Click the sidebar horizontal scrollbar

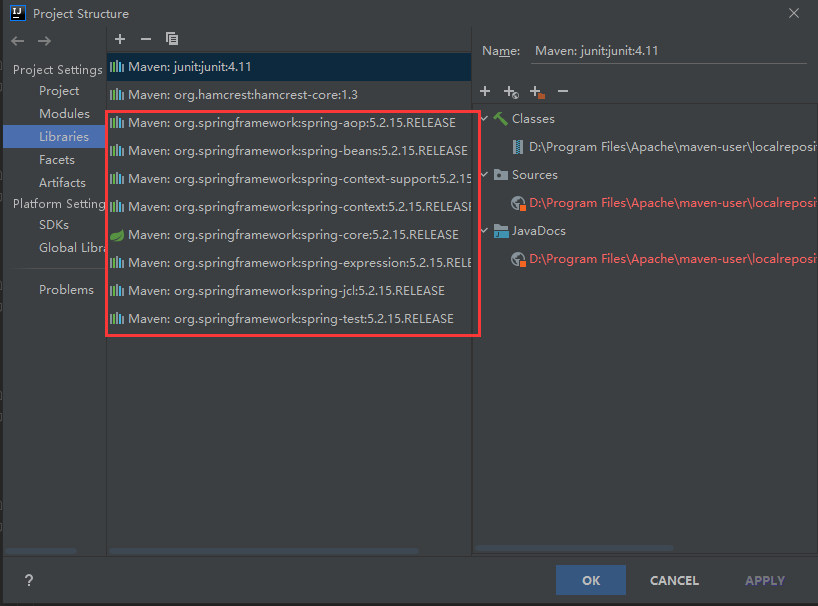pos(41,551)
